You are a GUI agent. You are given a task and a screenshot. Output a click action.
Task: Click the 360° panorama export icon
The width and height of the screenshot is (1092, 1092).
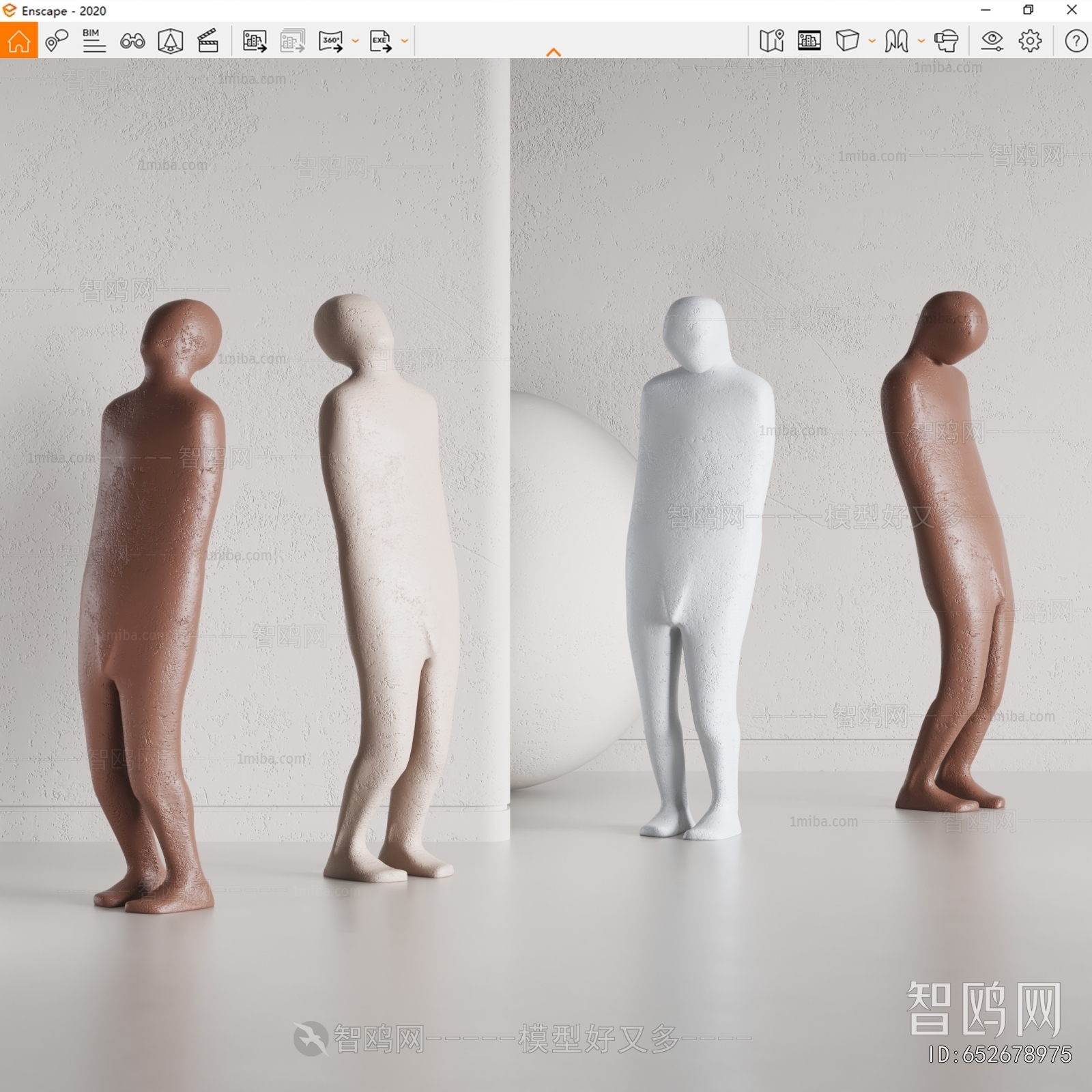(x=331, y=41)
